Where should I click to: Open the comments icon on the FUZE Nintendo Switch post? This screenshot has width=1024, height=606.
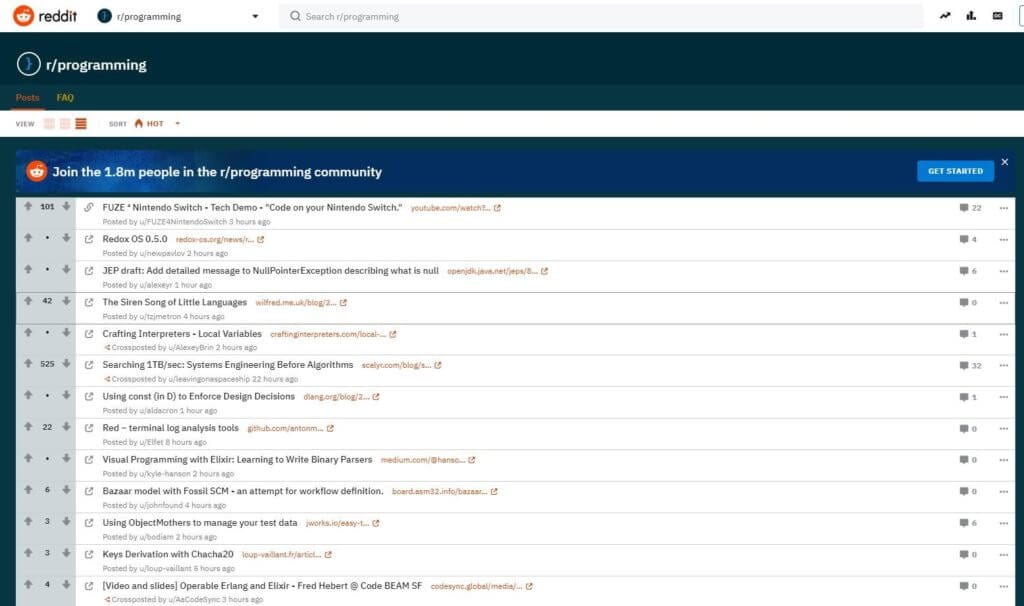pos(961,208)
